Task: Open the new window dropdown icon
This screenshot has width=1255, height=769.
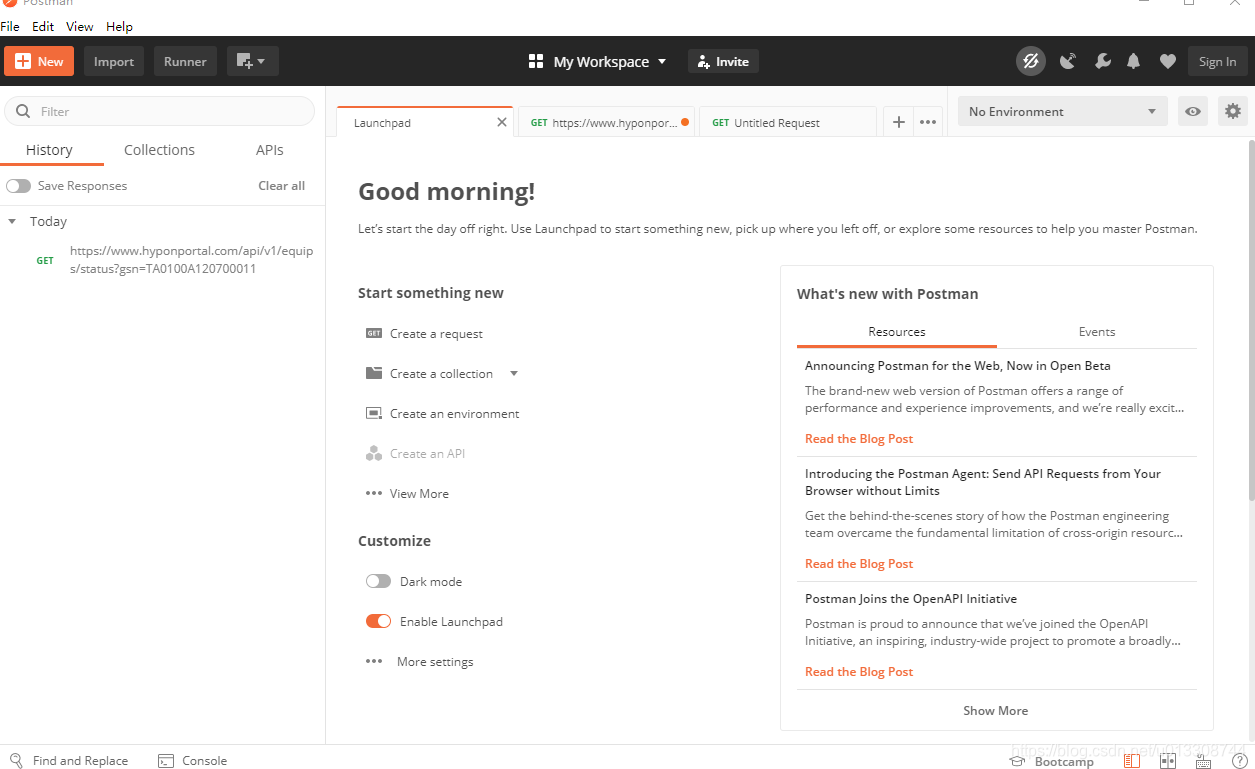Action: (x=252, y=61)
